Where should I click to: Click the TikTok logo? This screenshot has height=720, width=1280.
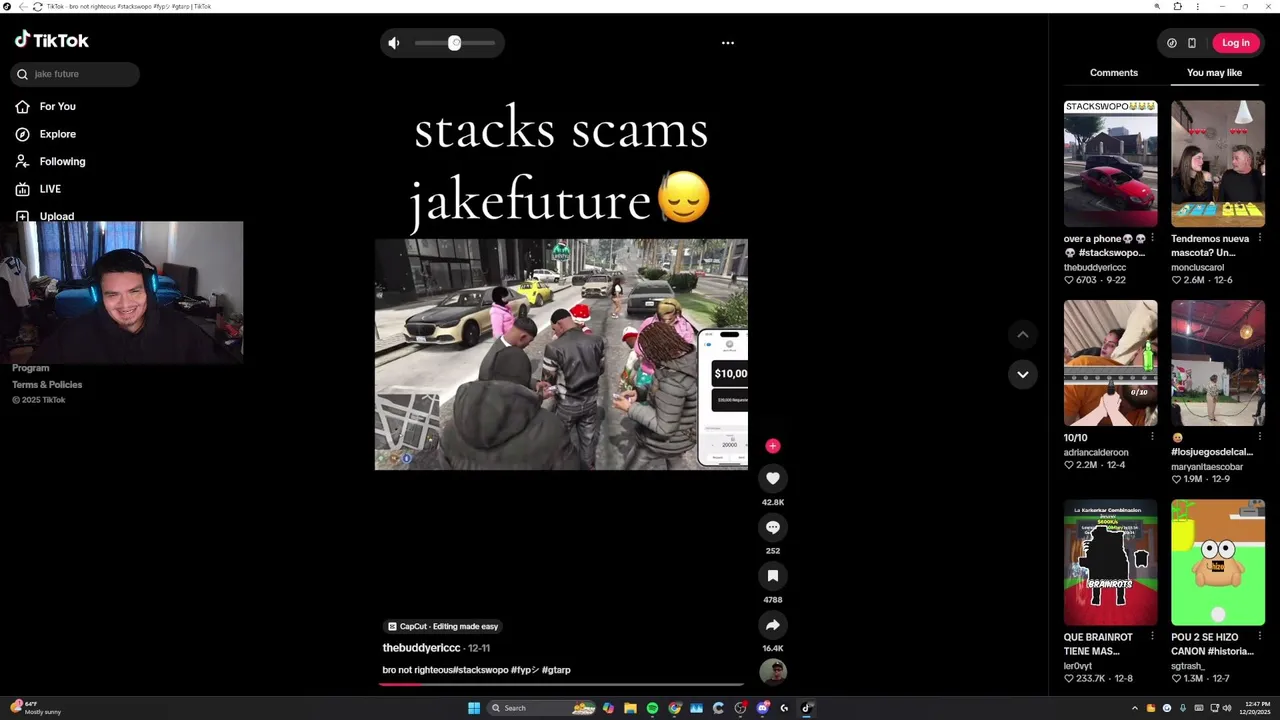(x=52, y=40)
